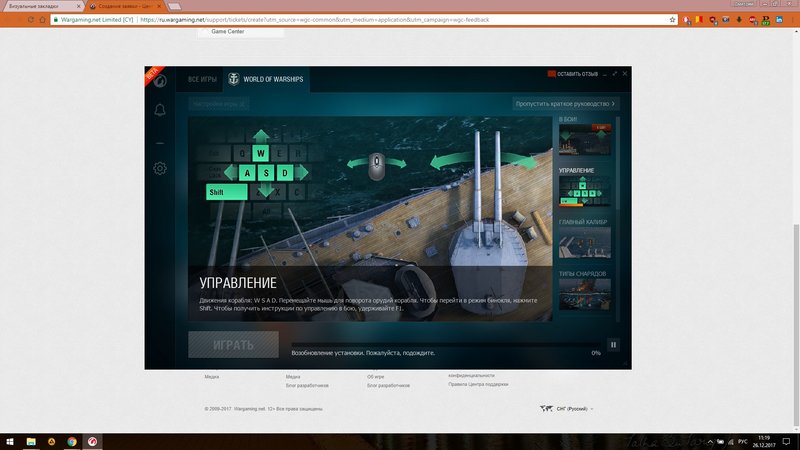Open Правила Центра поддержки footer link
The width and height of the screenshot is (800, 450).
pyautogui.click(x=478, y=384)
